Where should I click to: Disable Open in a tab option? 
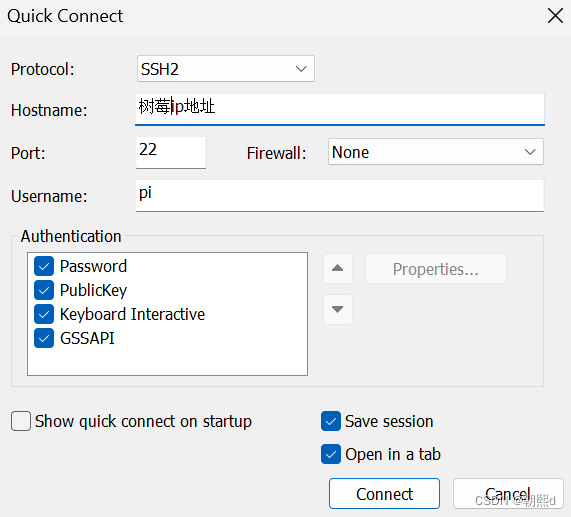(x=331, y=454)
